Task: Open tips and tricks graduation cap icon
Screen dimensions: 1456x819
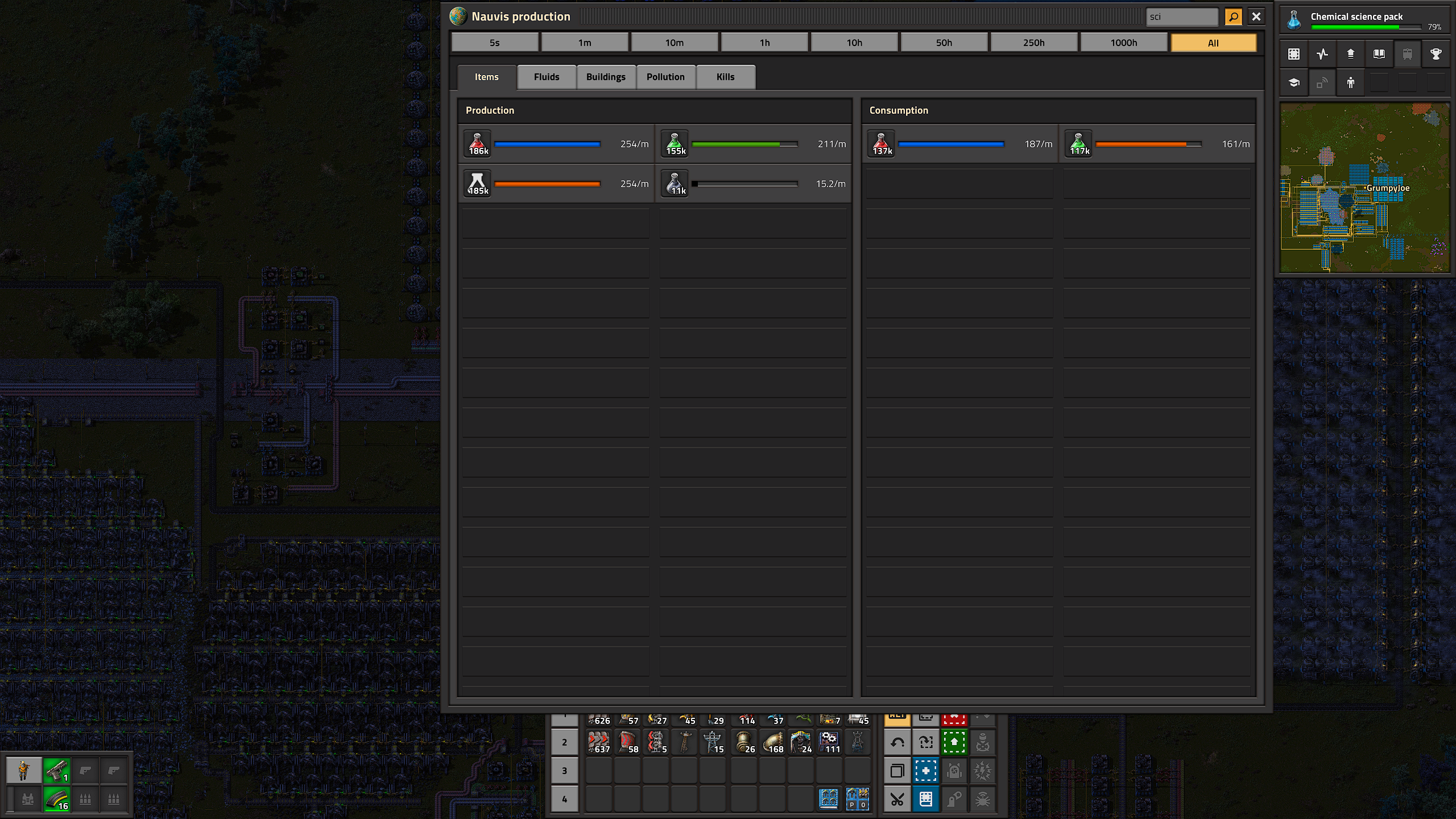Action: click(x=1294, y=83)
